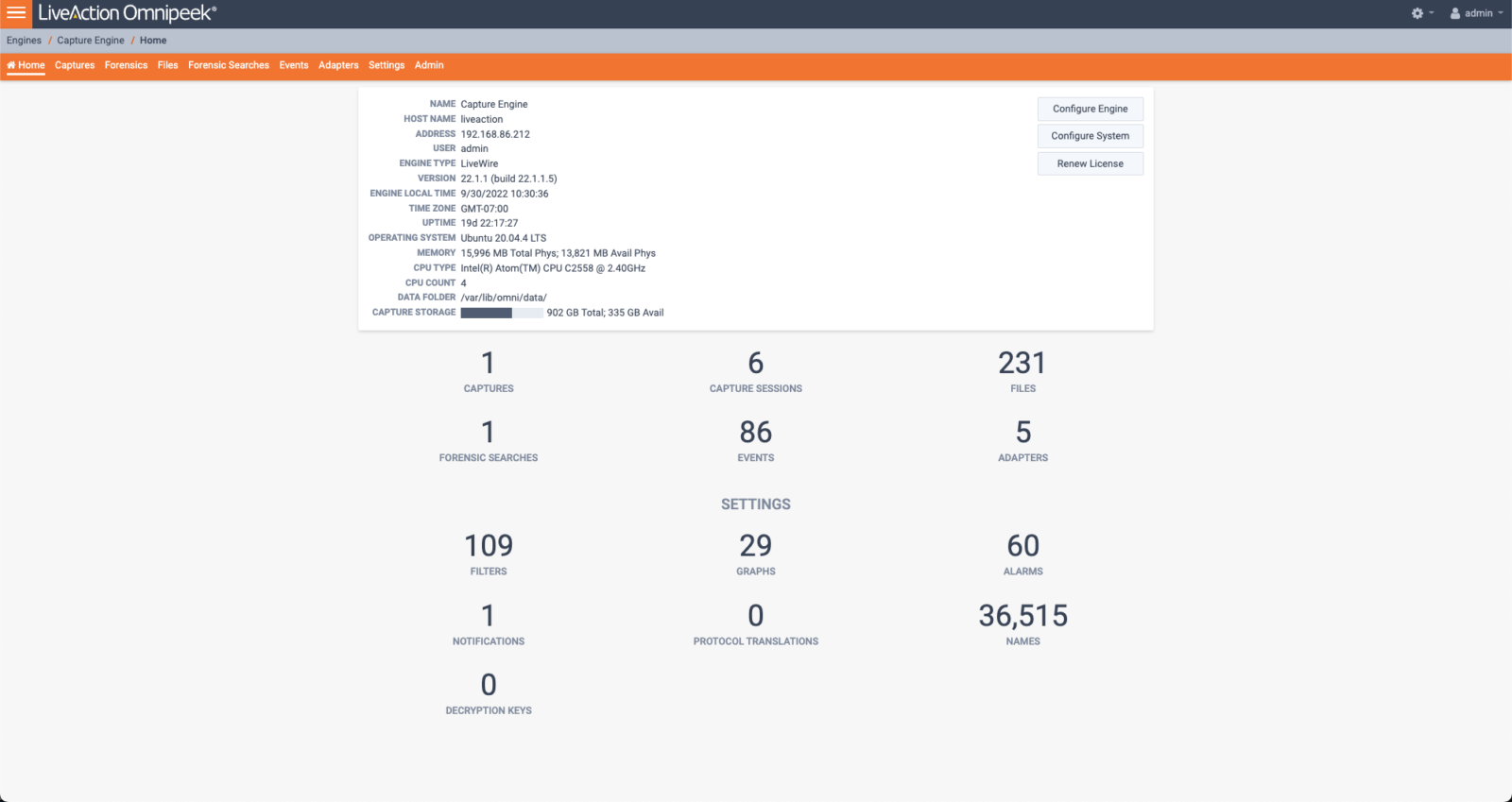The image size is (1512, 802).
Task: Click the time zone value GMT-07:00
Action: pyautogui.click(x=485, y=209)
